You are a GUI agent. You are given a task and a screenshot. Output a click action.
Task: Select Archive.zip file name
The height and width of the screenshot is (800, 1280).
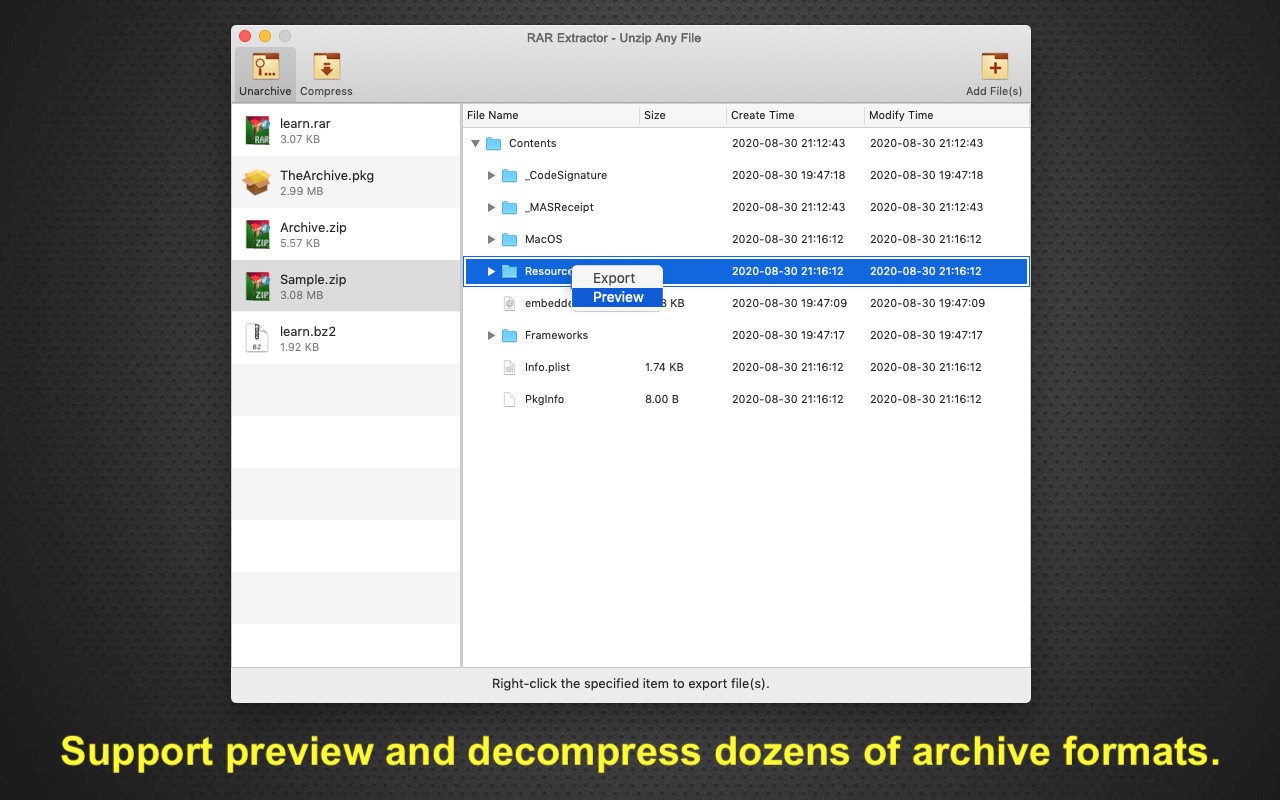point(313,227)
